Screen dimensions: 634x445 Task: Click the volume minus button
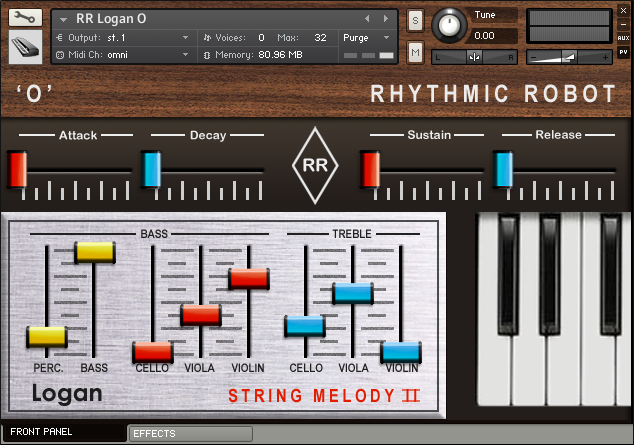point(534,58)
